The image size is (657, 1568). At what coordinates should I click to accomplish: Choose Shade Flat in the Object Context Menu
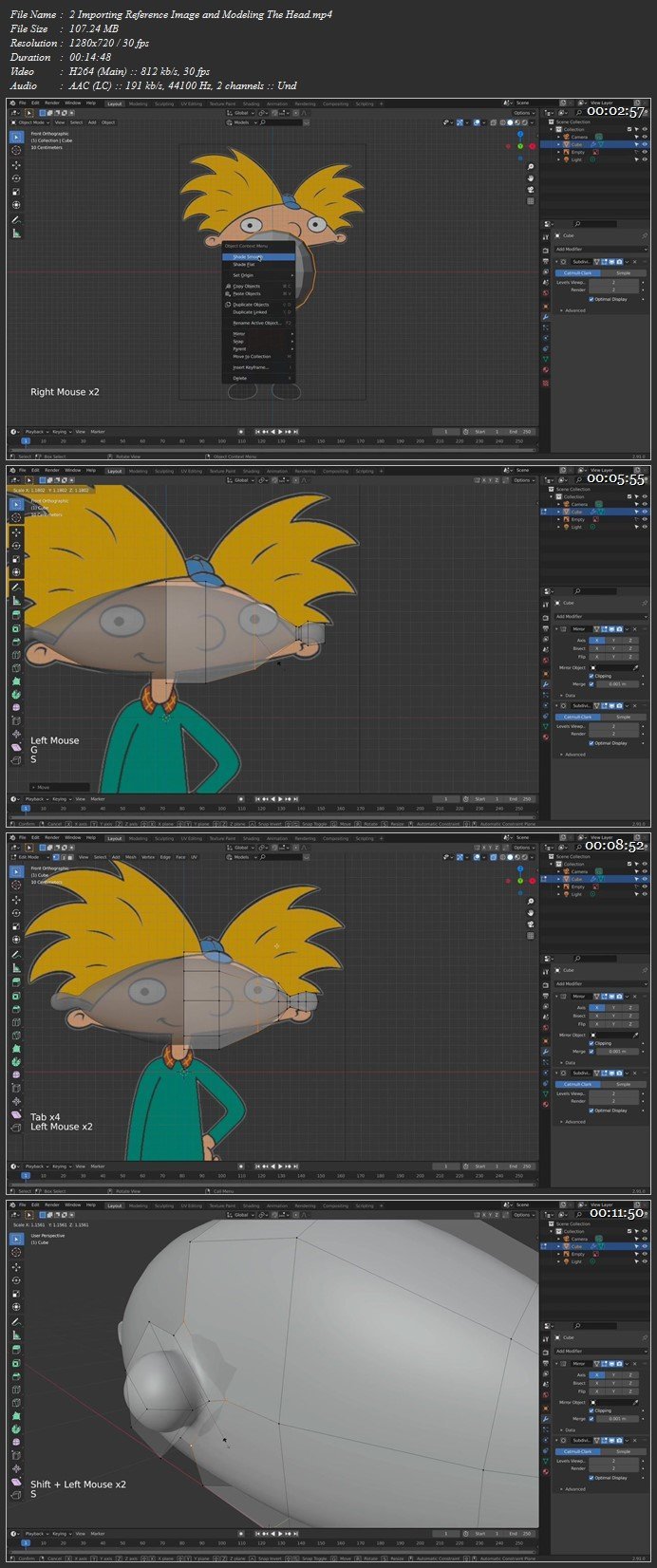258,264
